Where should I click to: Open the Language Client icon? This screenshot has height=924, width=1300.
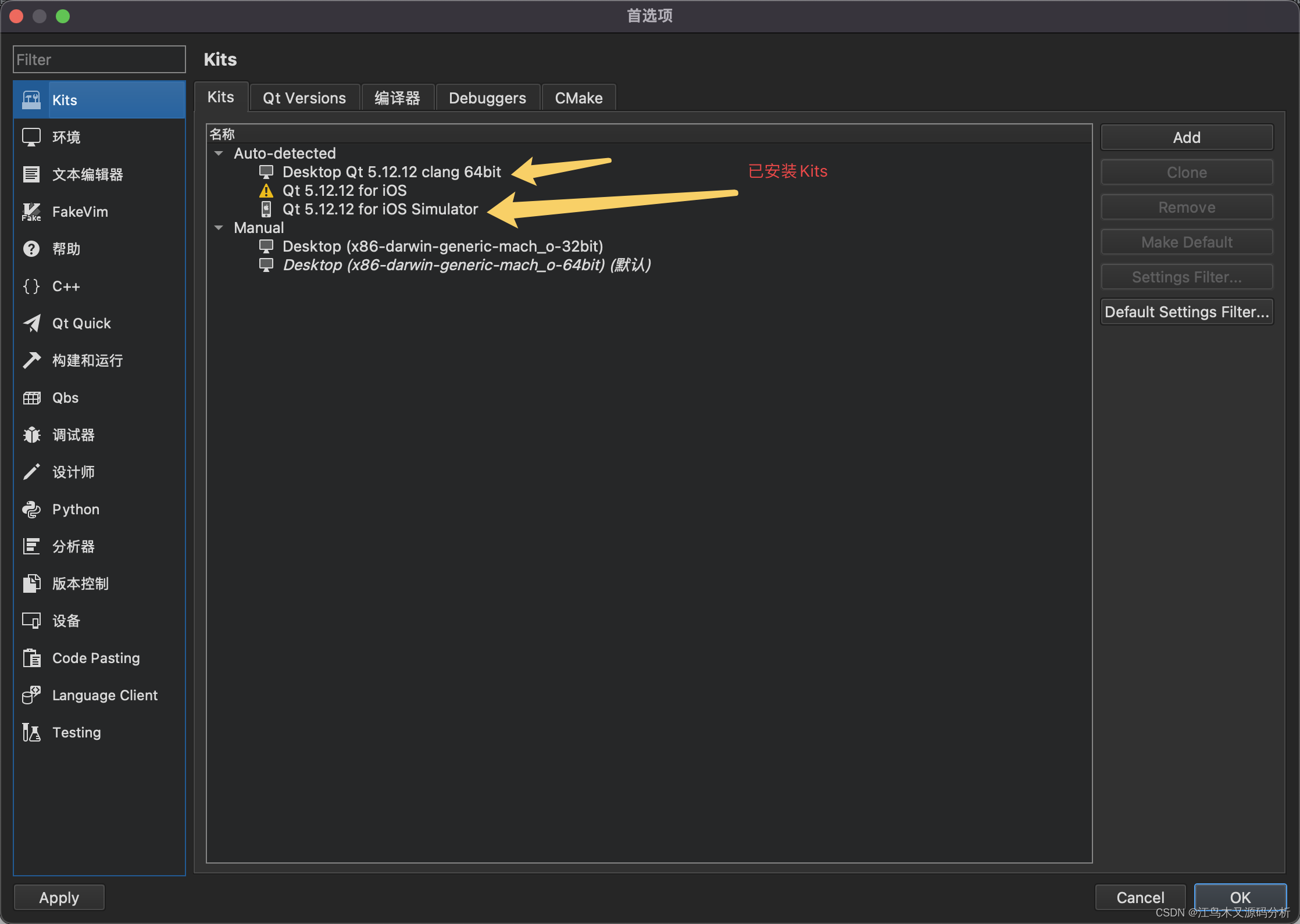pyautogui.click(x=31, y=695)
